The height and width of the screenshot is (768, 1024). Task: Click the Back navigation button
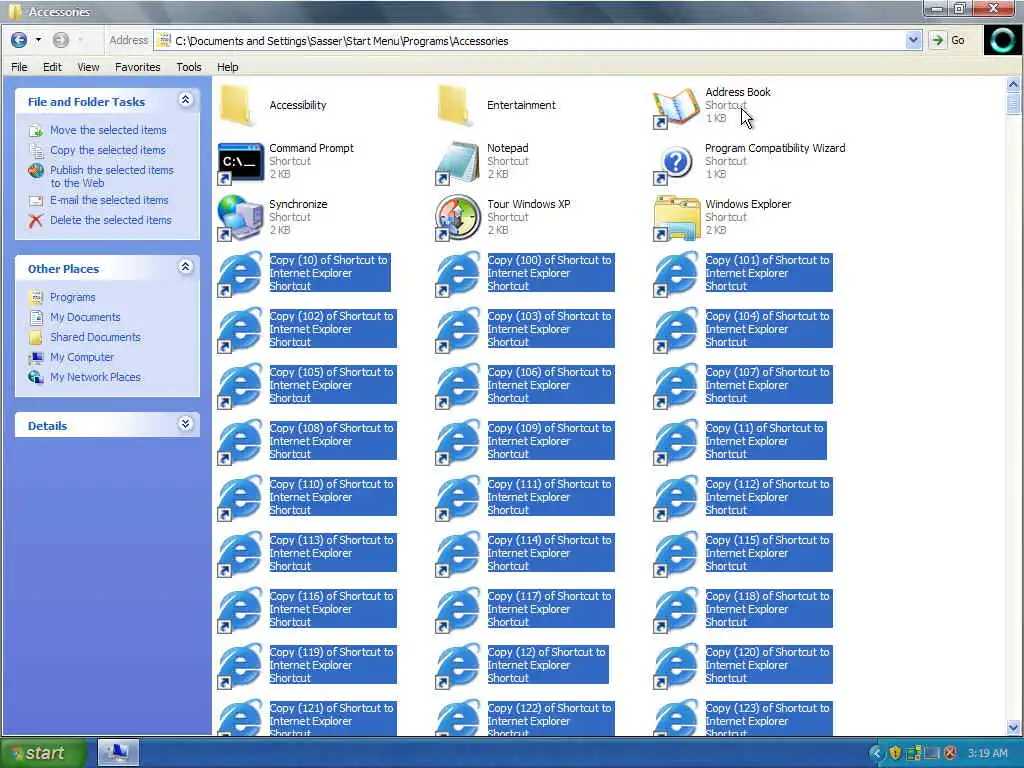[x=19, y=40]
